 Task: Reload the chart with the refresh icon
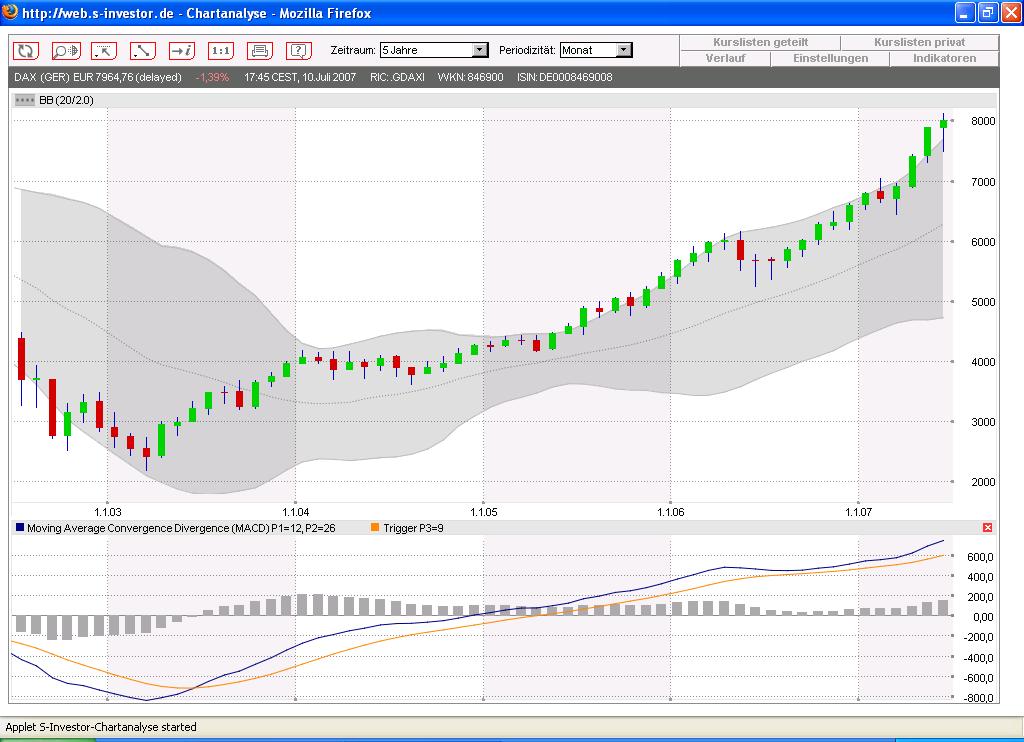point(25,50)
